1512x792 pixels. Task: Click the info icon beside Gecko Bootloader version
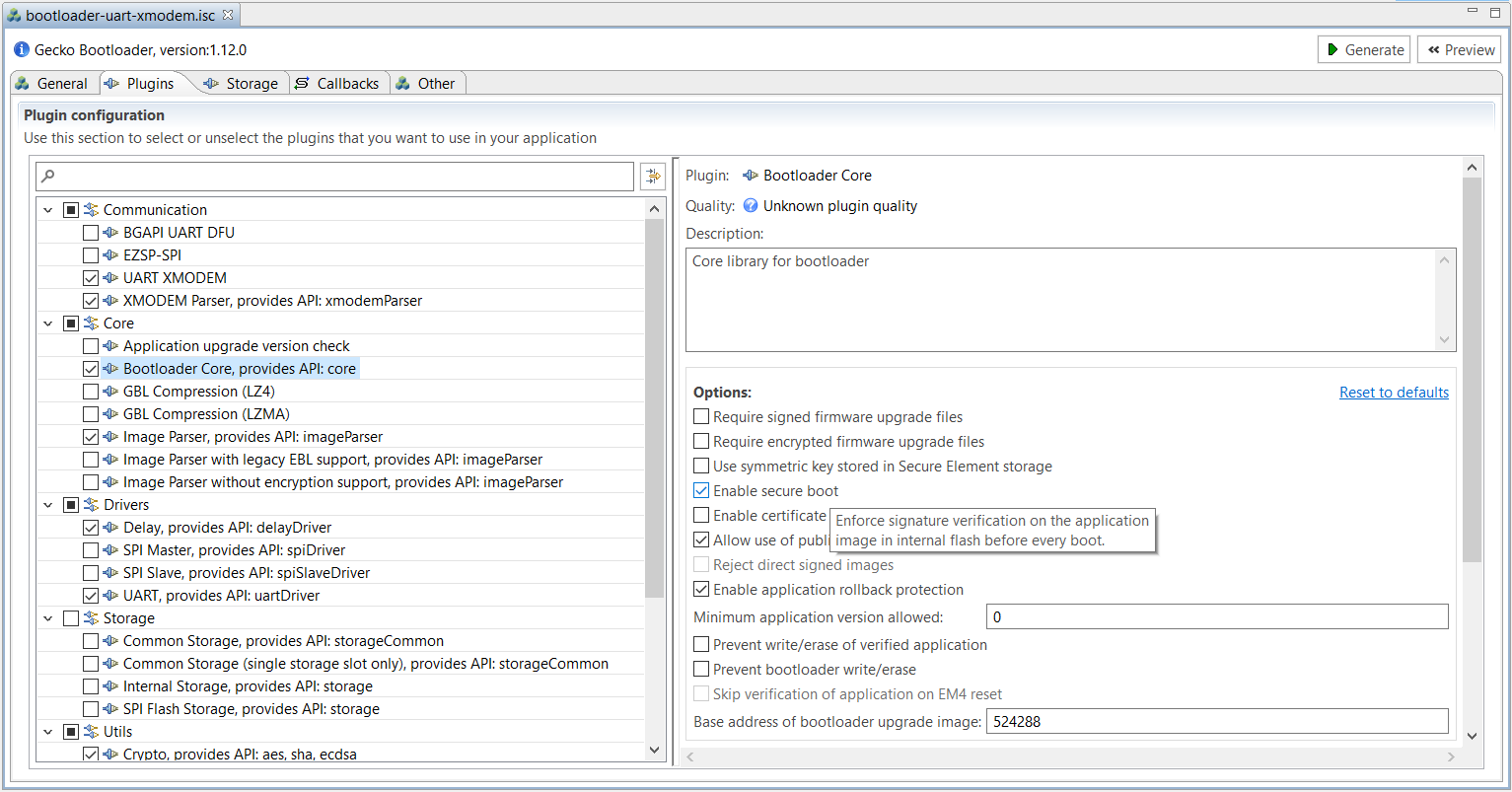(x=22, y=49)
